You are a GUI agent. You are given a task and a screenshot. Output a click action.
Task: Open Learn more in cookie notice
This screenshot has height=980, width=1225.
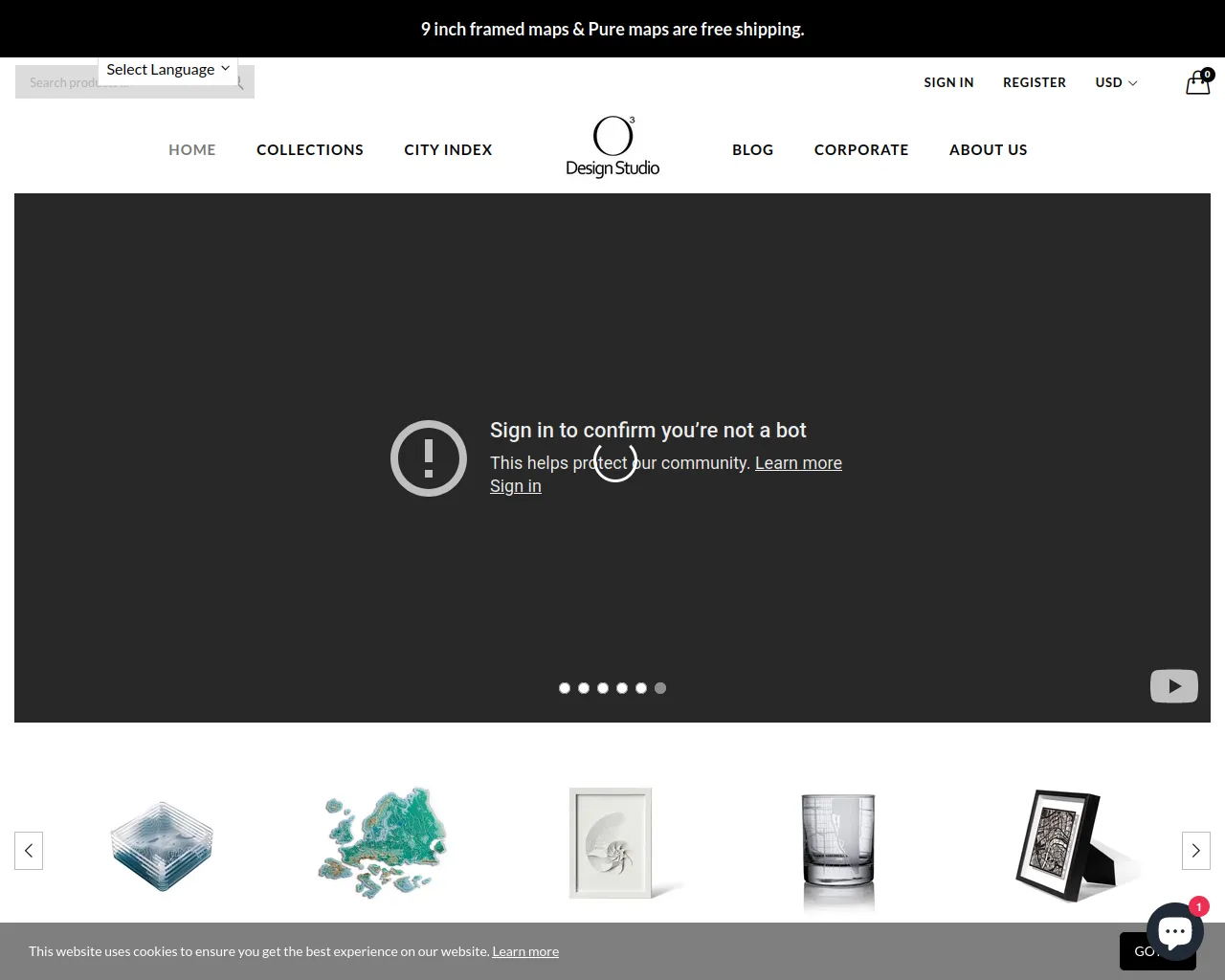[x=525, y=951]
